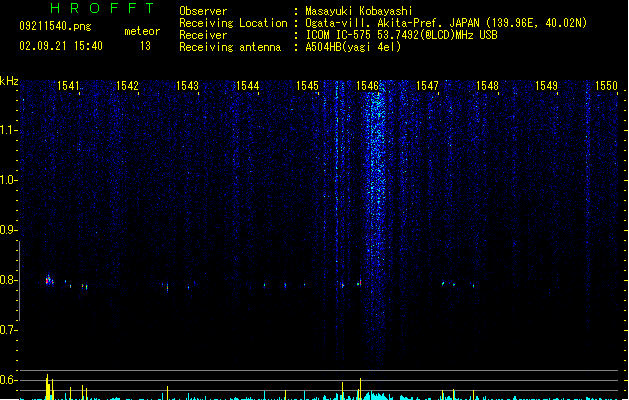Viewport: 629px width, 400px height.
Task: Click the date 02.09.21 15:40
Action: coord(61,46)
